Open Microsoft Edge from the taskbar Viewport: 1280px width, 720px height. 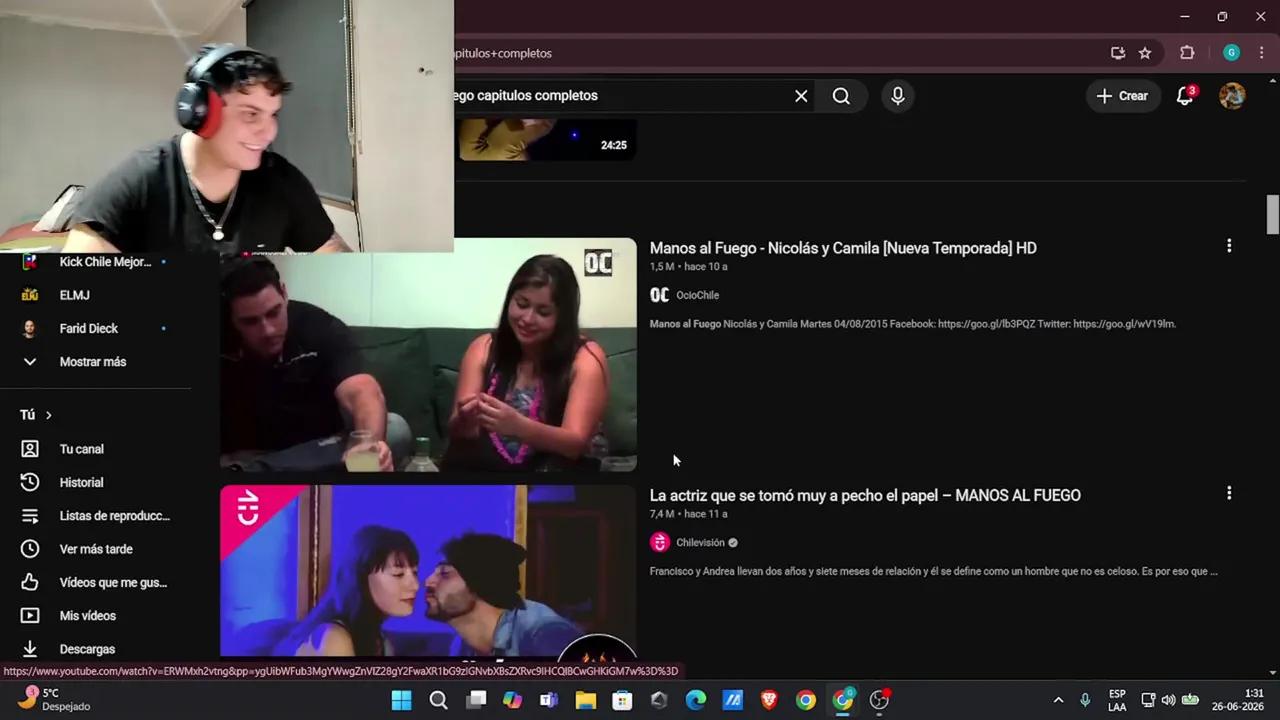(x=696, y=700)
